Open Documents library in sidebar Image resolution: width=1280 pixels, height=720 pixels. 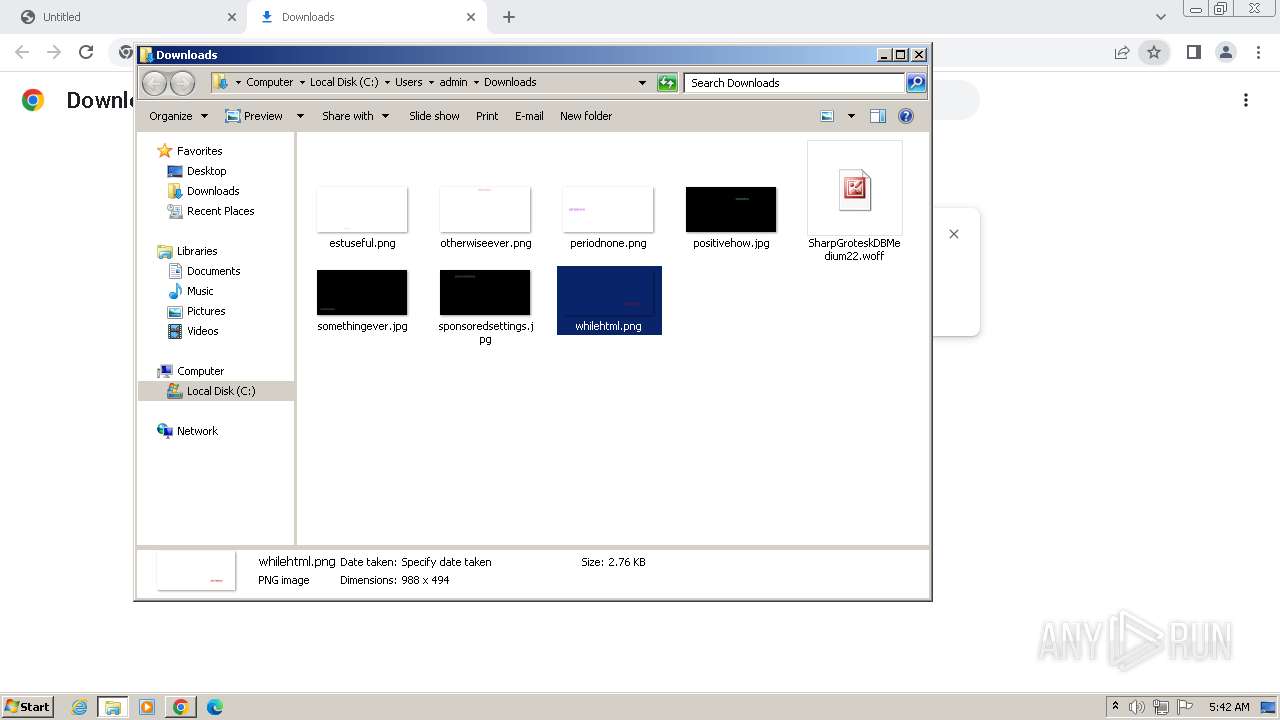pyautogui.click(x=213, y=271)
